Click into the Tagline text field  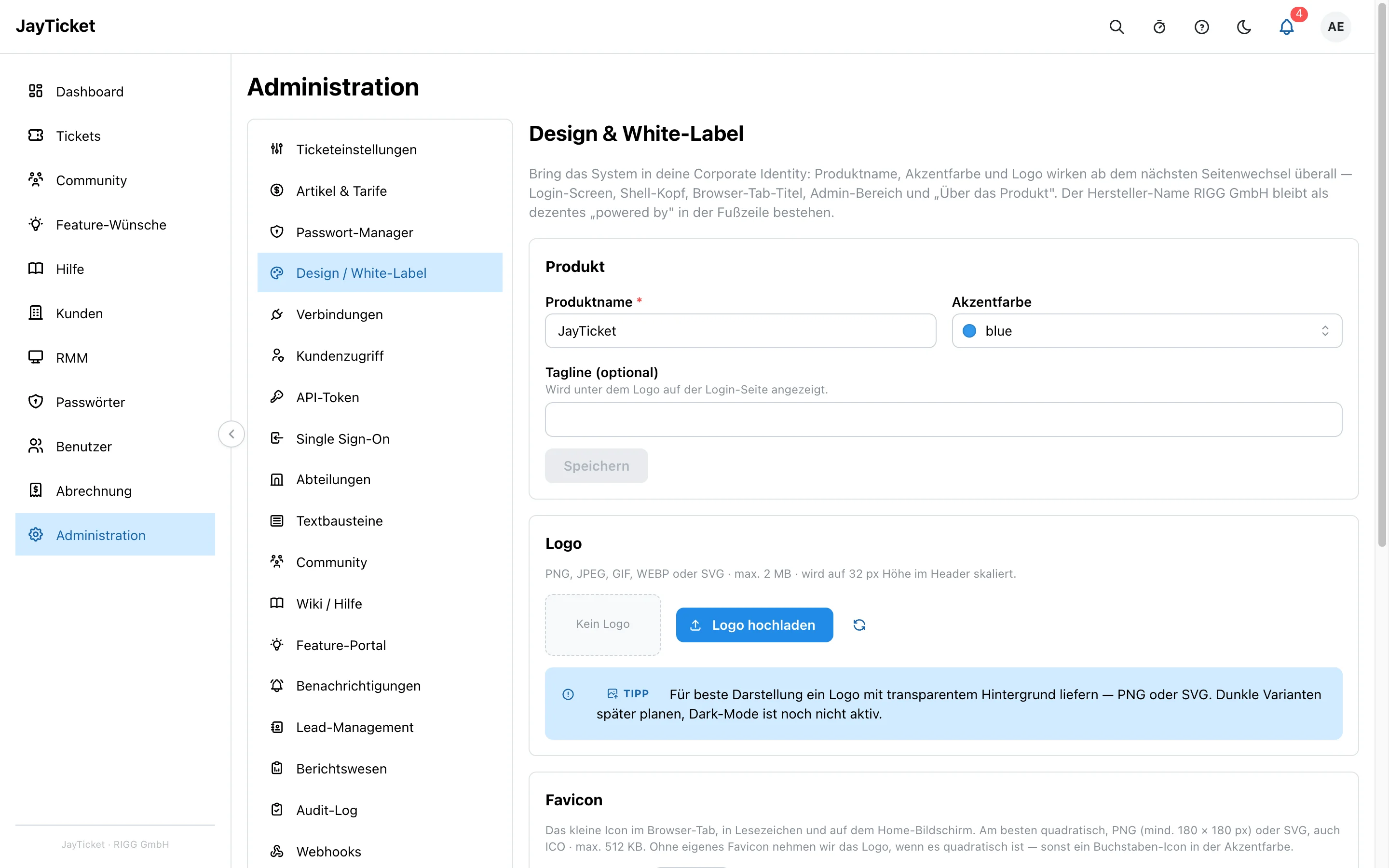coord(943,420)
